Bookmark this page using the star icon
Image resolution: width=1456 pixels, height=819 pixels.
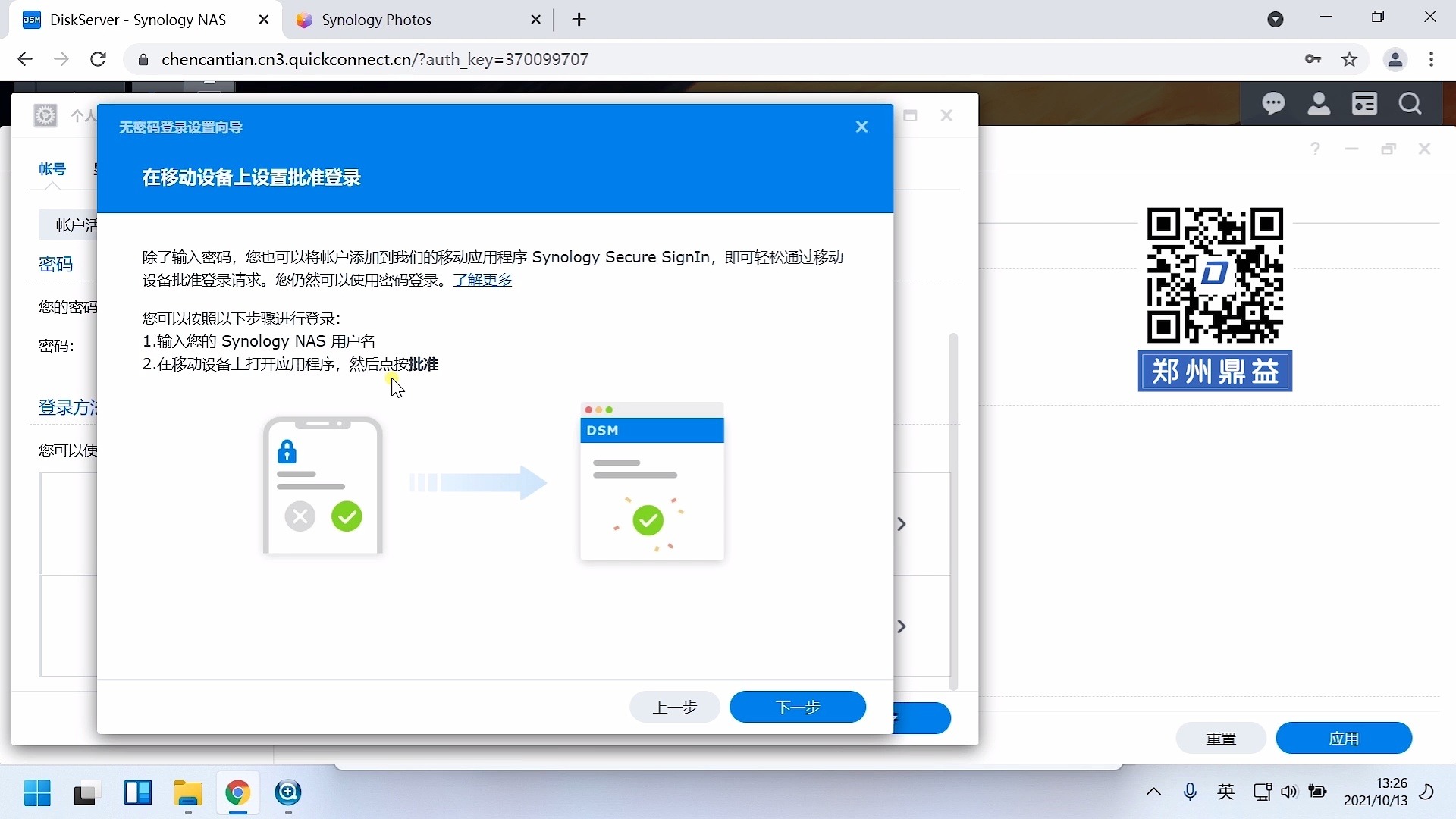point(1350,58)
